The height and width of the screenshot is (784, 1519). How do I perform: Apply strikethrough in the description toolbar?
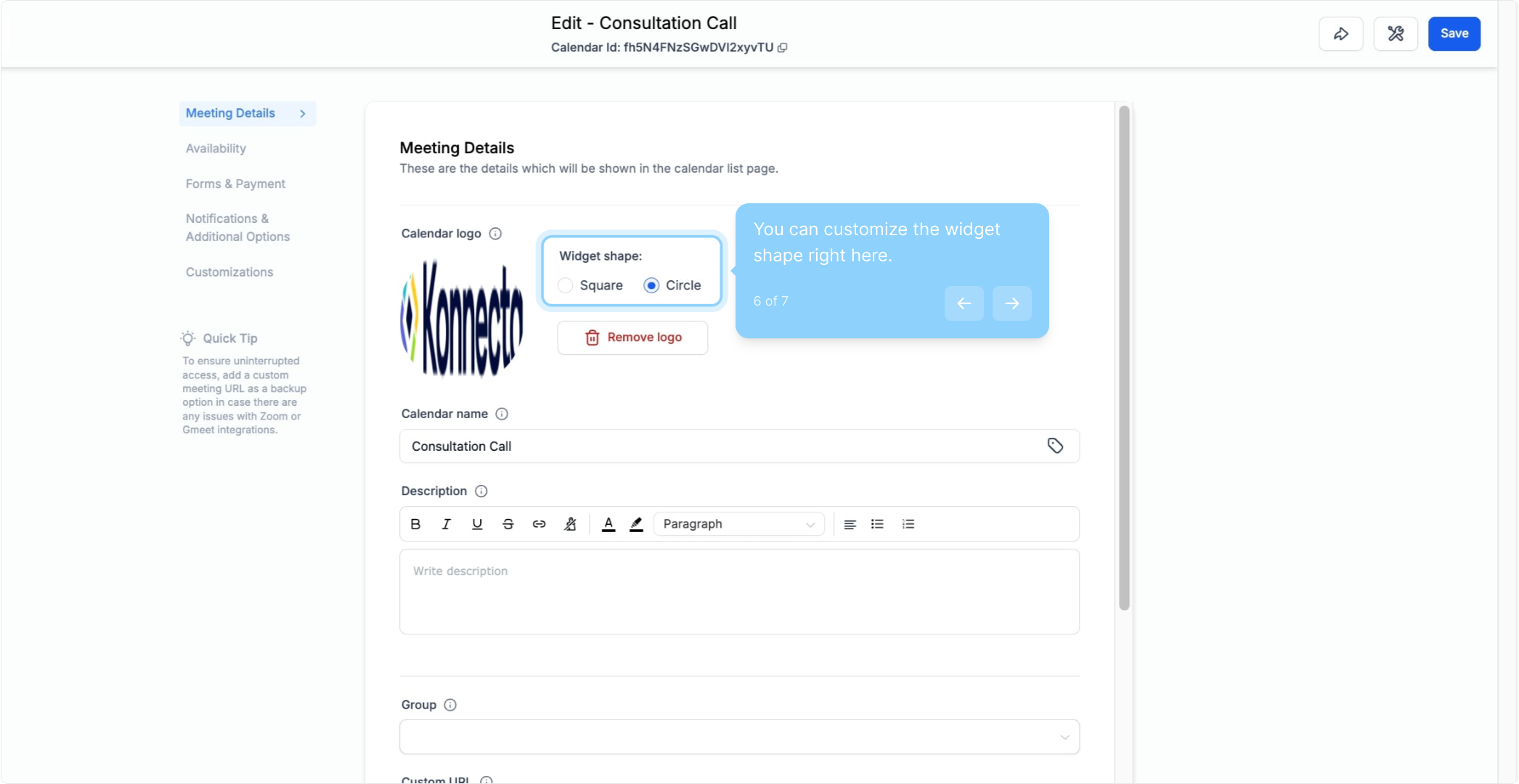point(508,524)
